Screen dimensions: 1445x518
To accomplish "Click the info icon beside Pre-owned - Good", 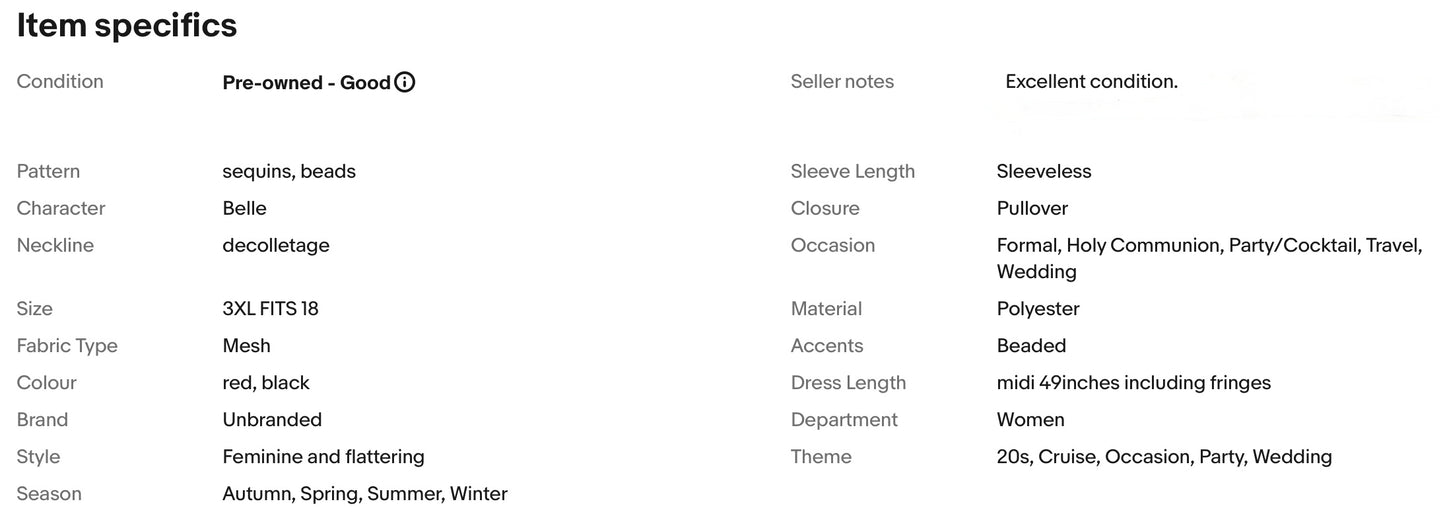I will [x=405, y=82].
